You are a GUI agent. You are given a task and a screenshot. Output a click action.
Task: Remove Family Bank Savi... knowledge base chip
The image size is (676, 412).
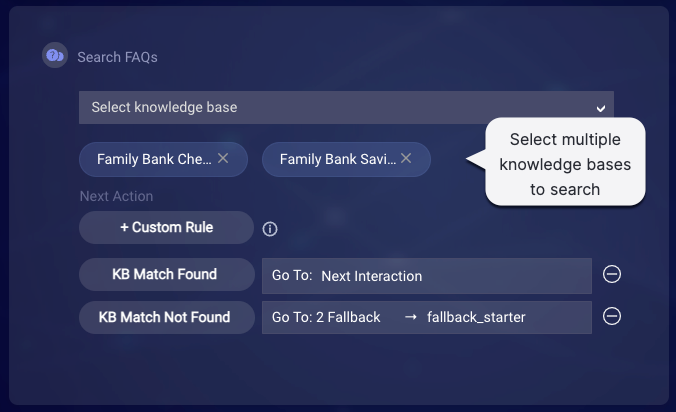point(406,159)
